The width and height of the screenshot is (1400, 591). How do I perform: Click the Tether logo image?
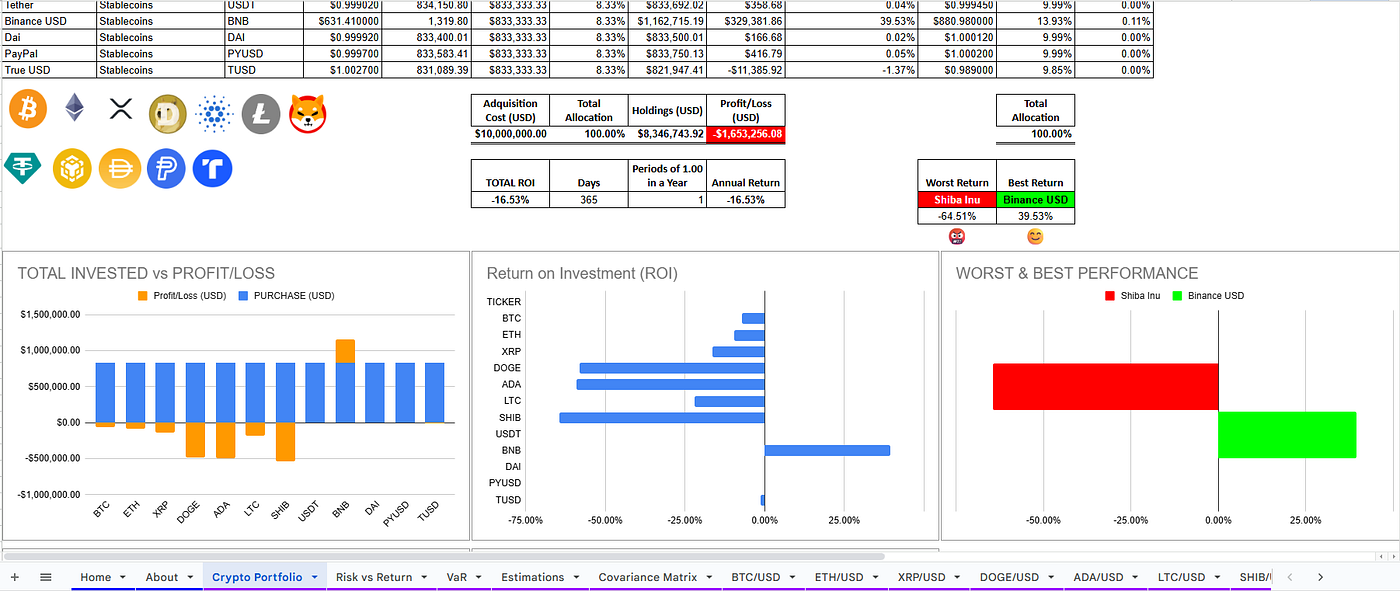pyautogui.click(x=24, y=167)
